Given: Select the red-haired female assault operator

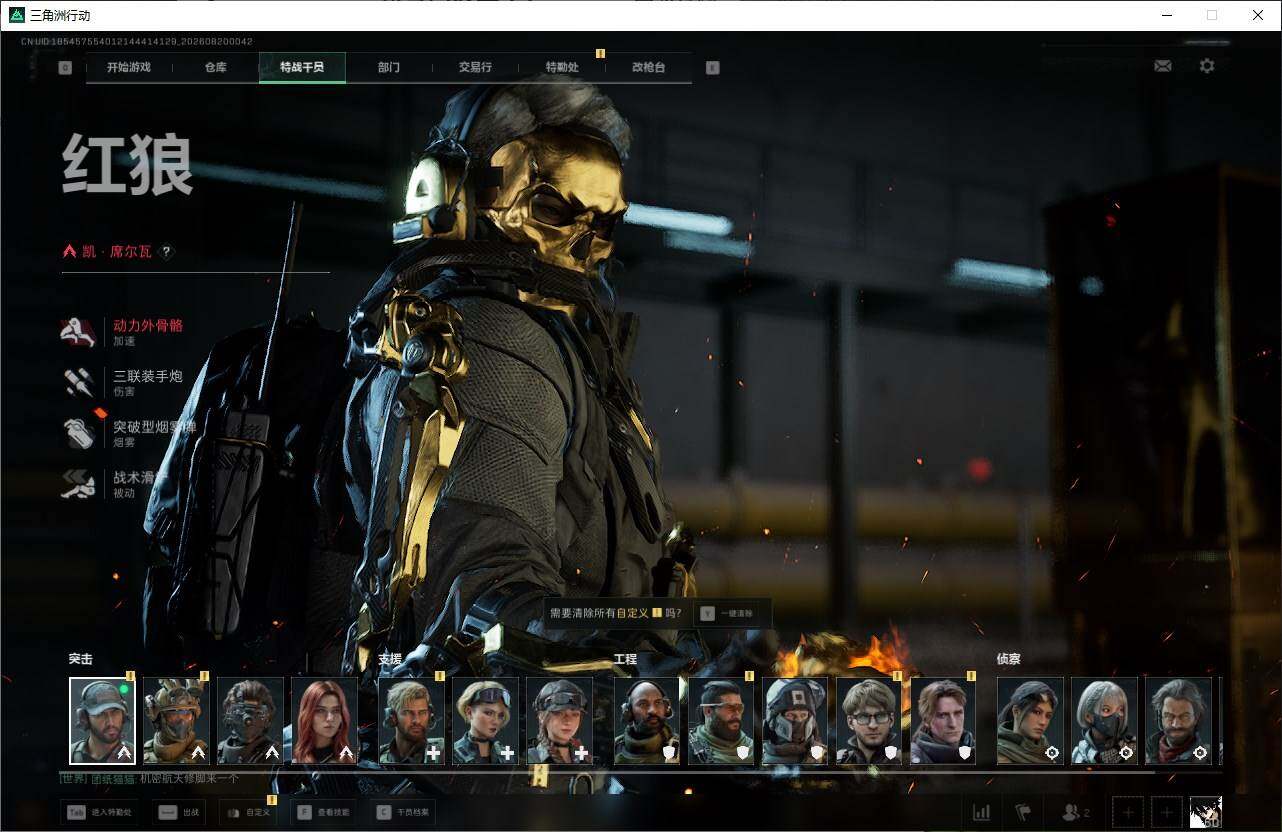Looking at the screenshot, I should coord(324,721).
